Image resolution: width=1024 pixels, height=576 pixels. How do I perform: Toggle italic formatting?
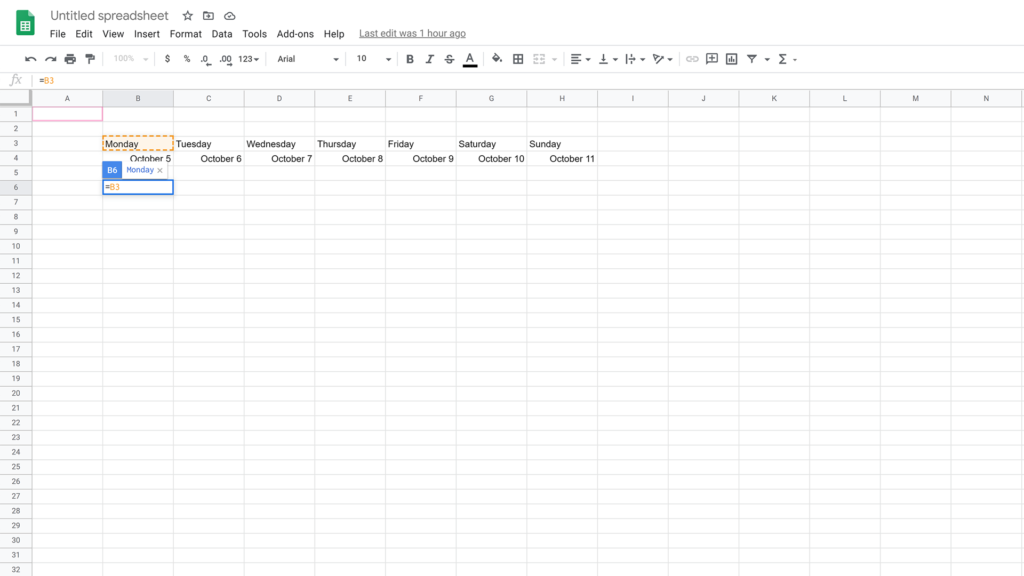429,59
